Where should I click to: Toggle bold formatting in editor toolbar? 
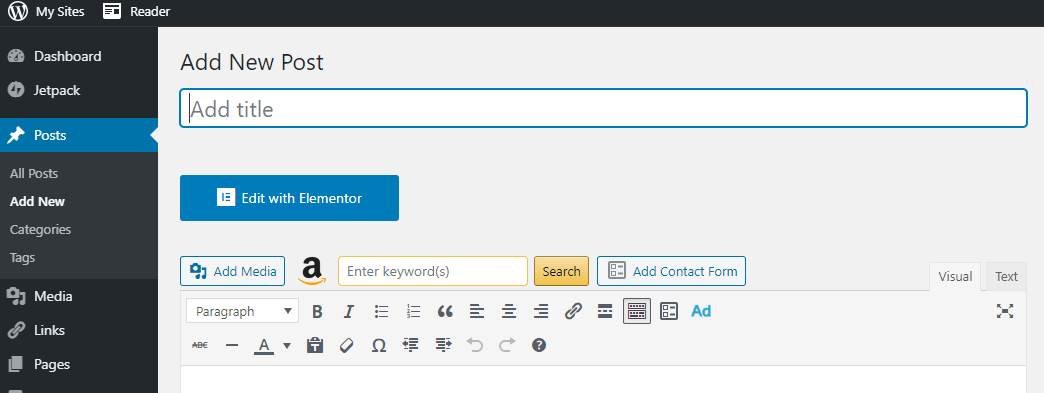click(318, 311)
